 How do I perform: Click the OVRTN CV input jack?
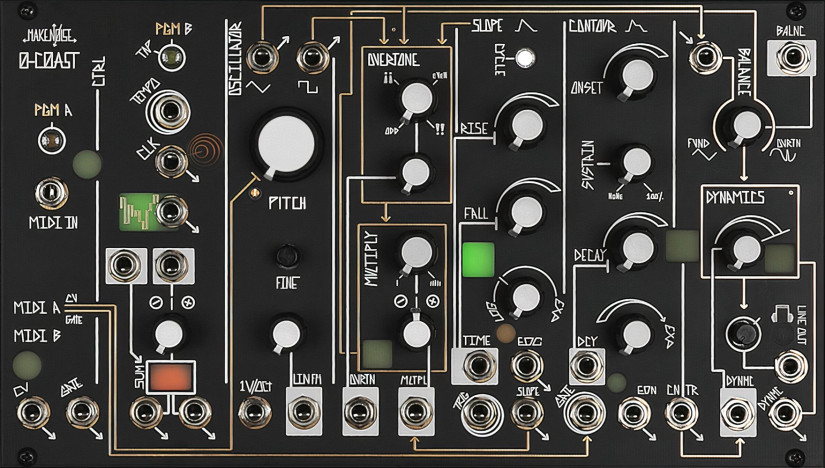[x=360, y=412]
